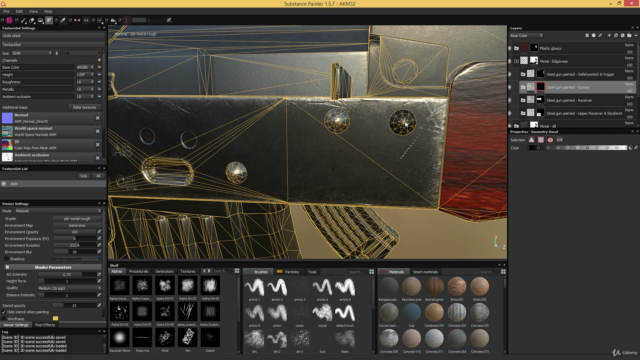The height and width of the screenshot is (360, 640).
Task: Switch the Materials shelf to grid view
Action: [x=503, y=271]
